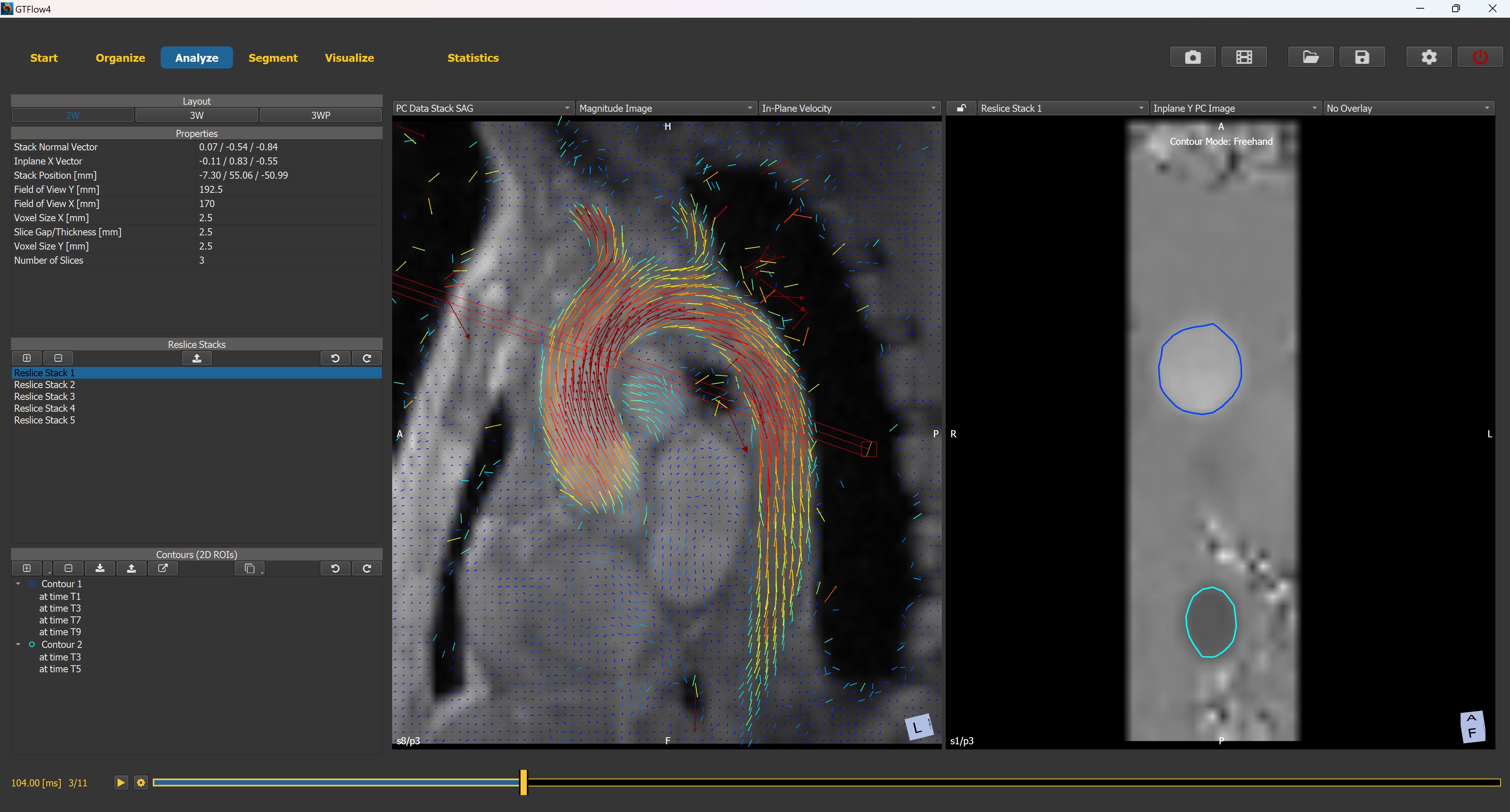Click the copy contours icon
The image size is (1510, 812).
(x=249, y=568)
